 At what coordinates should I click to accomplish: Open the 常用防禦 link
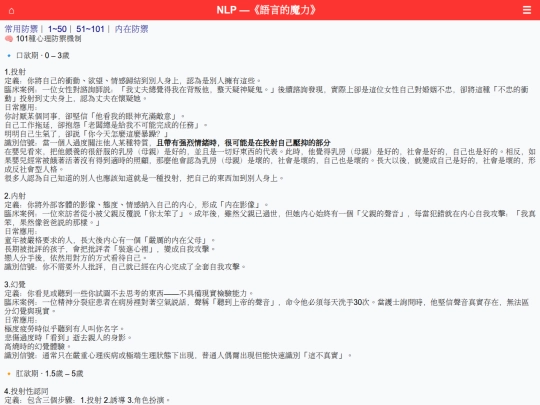click(x=21, y=29)
